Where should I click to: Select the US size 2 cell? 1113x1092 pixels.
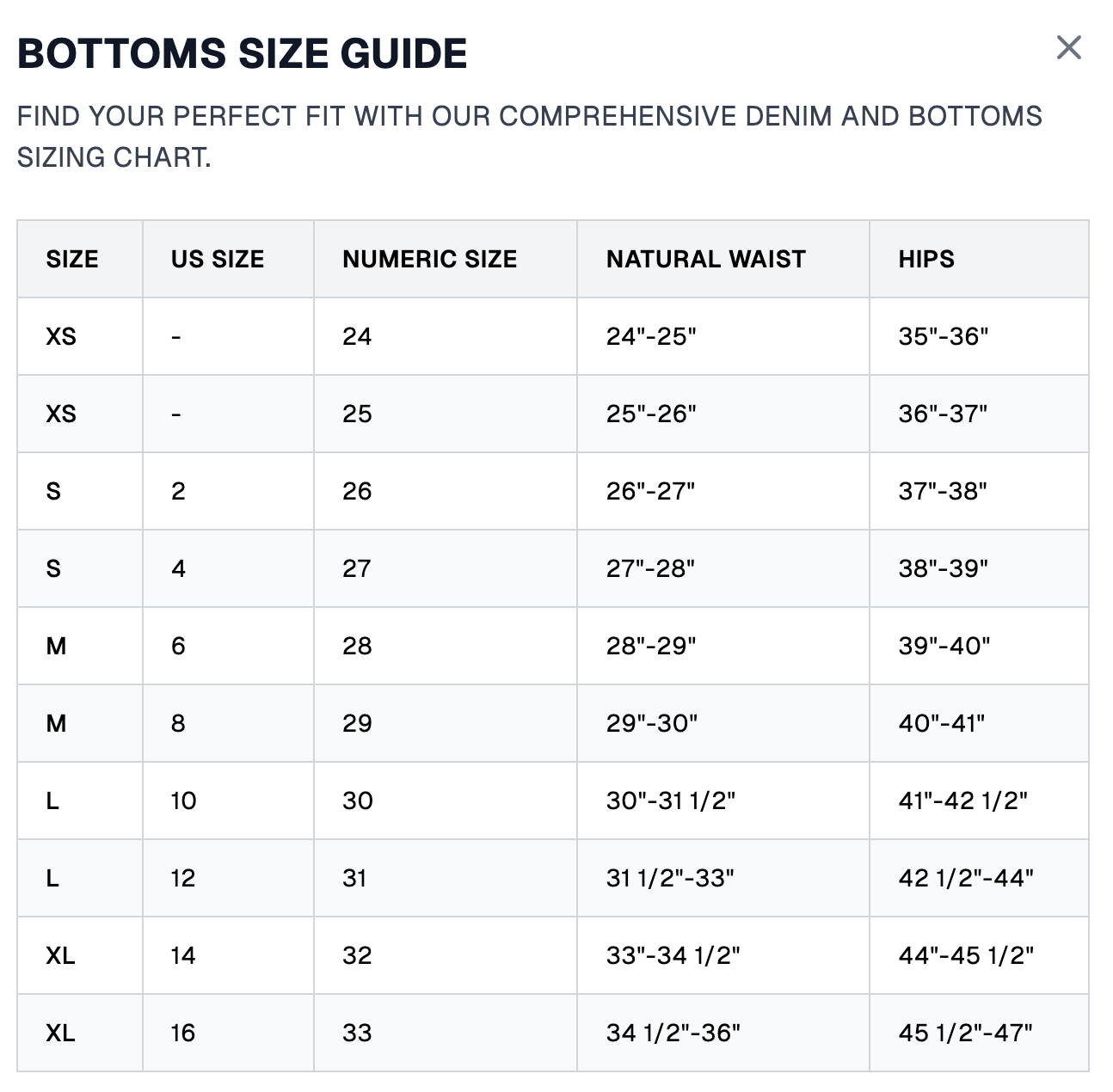(x=178, y=491)
